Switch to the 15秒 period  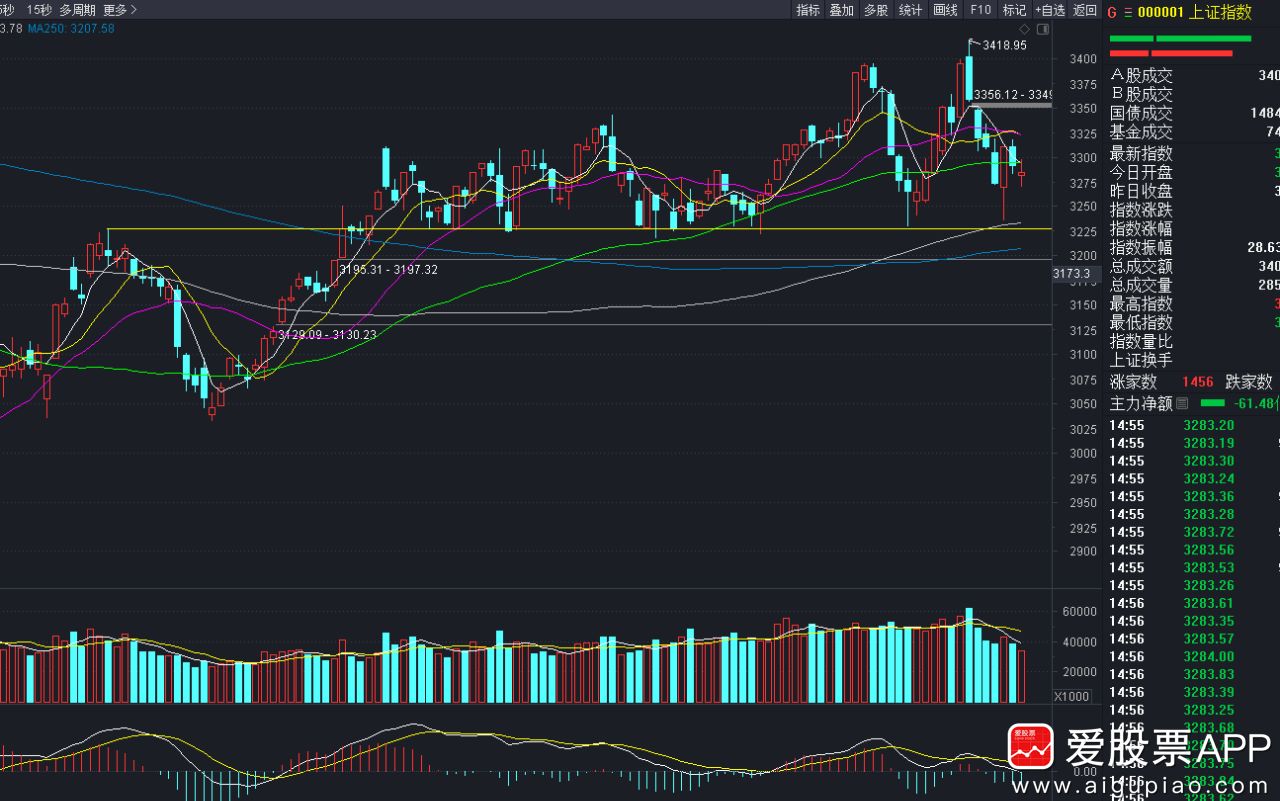coord(40,10)
